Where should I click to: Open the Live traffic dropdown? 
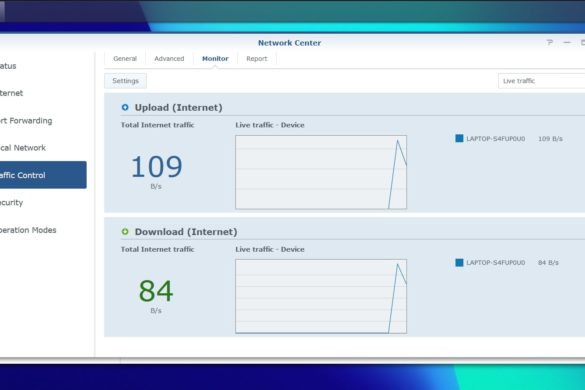541,81
